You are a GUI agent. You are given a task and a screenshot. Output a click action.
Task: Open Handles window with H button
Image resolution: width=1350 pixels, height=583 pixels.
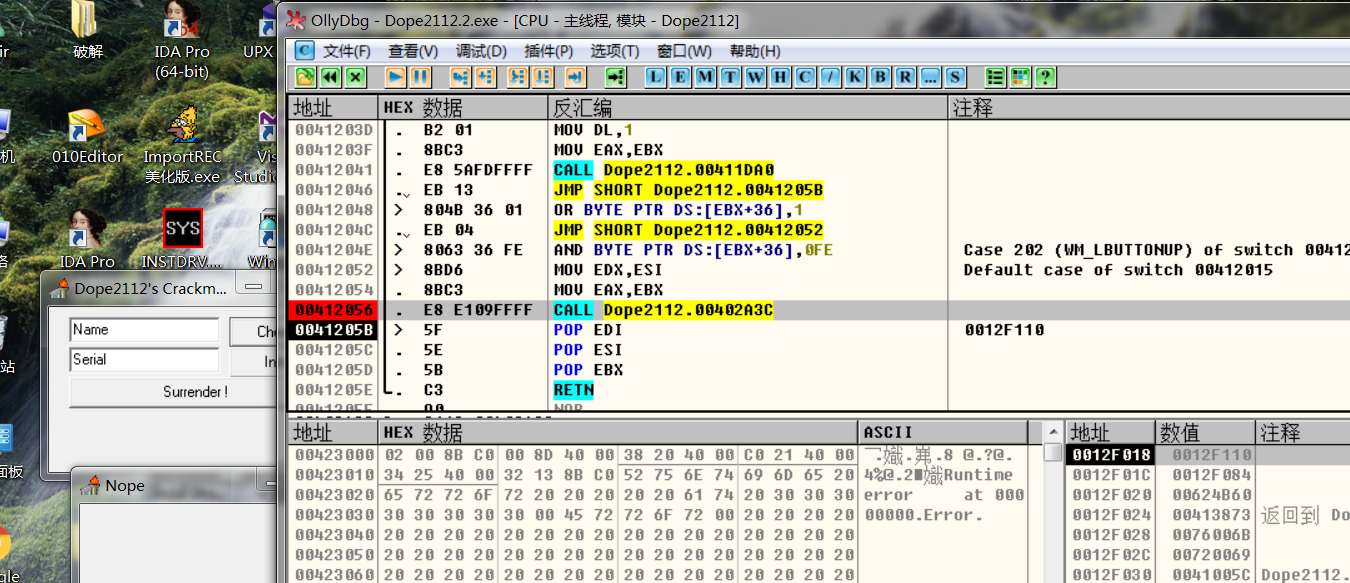pyautogui.click(x=781, y=76)
